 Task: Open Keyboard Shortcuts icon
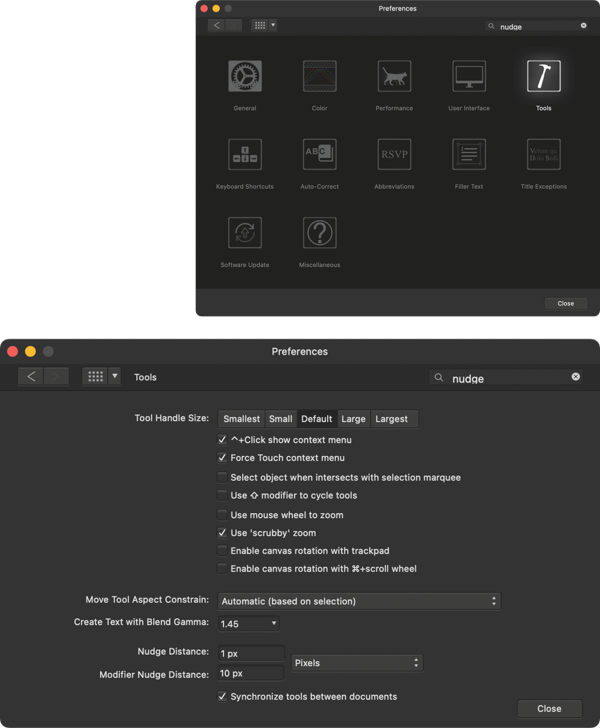coord(245,154)
